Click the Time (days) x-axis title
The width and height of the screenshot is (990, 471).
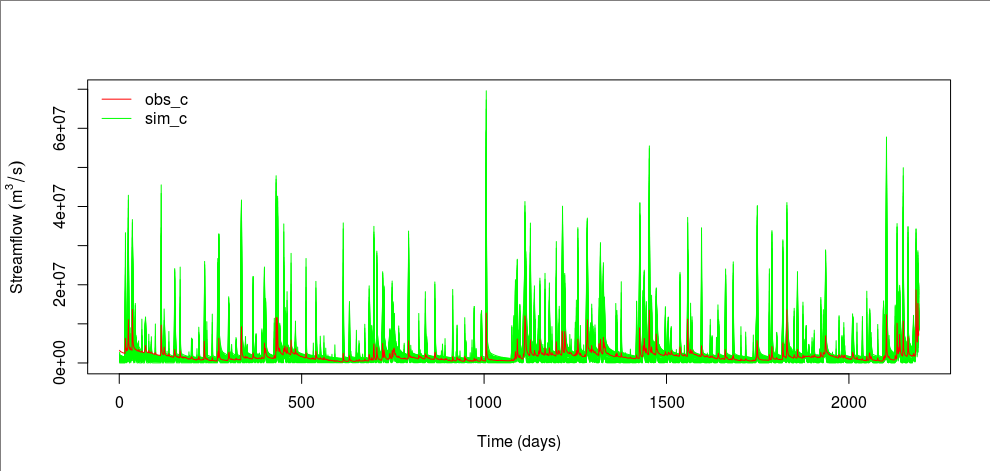click(x=519, y=441)
